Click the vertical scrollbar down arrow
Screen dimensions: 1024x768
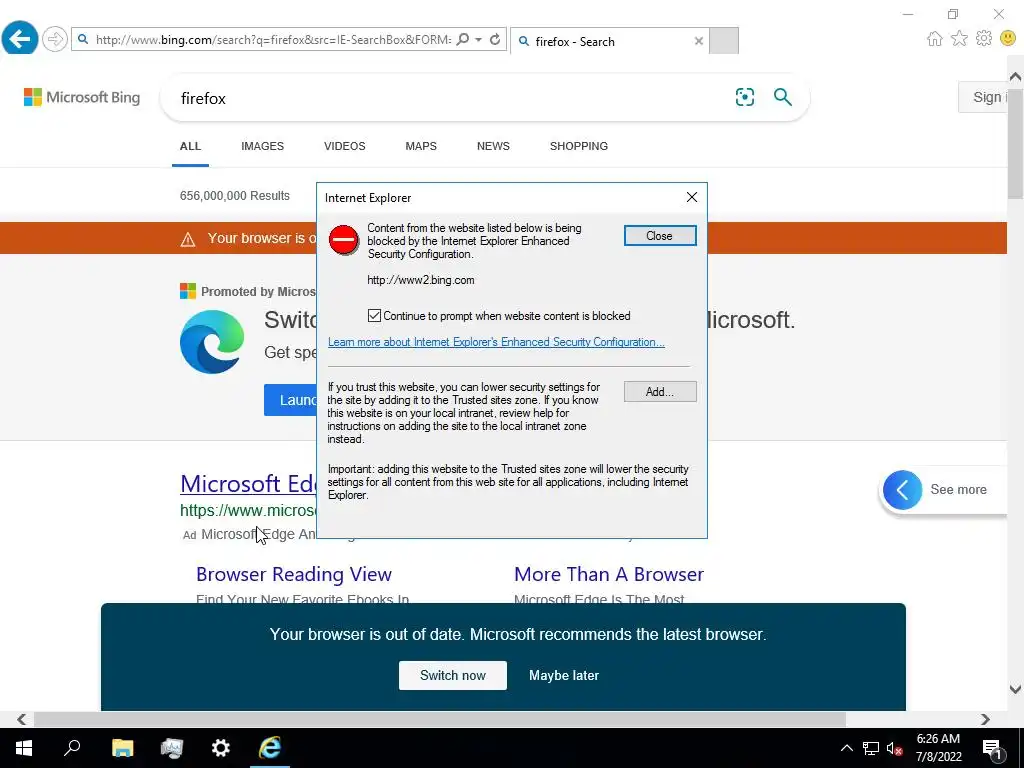[1015, 690]
